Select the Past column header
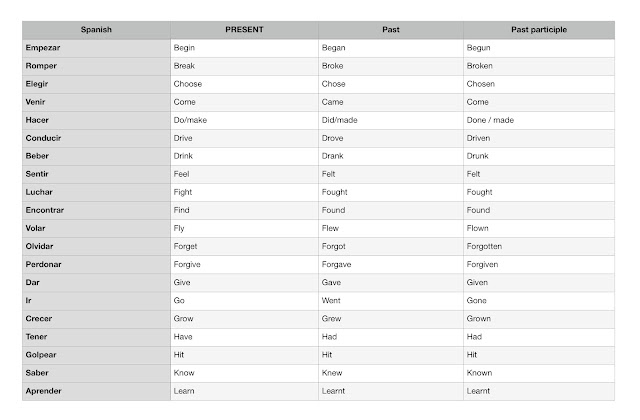Screen dimensions: 640x420 tap(391, 30)
